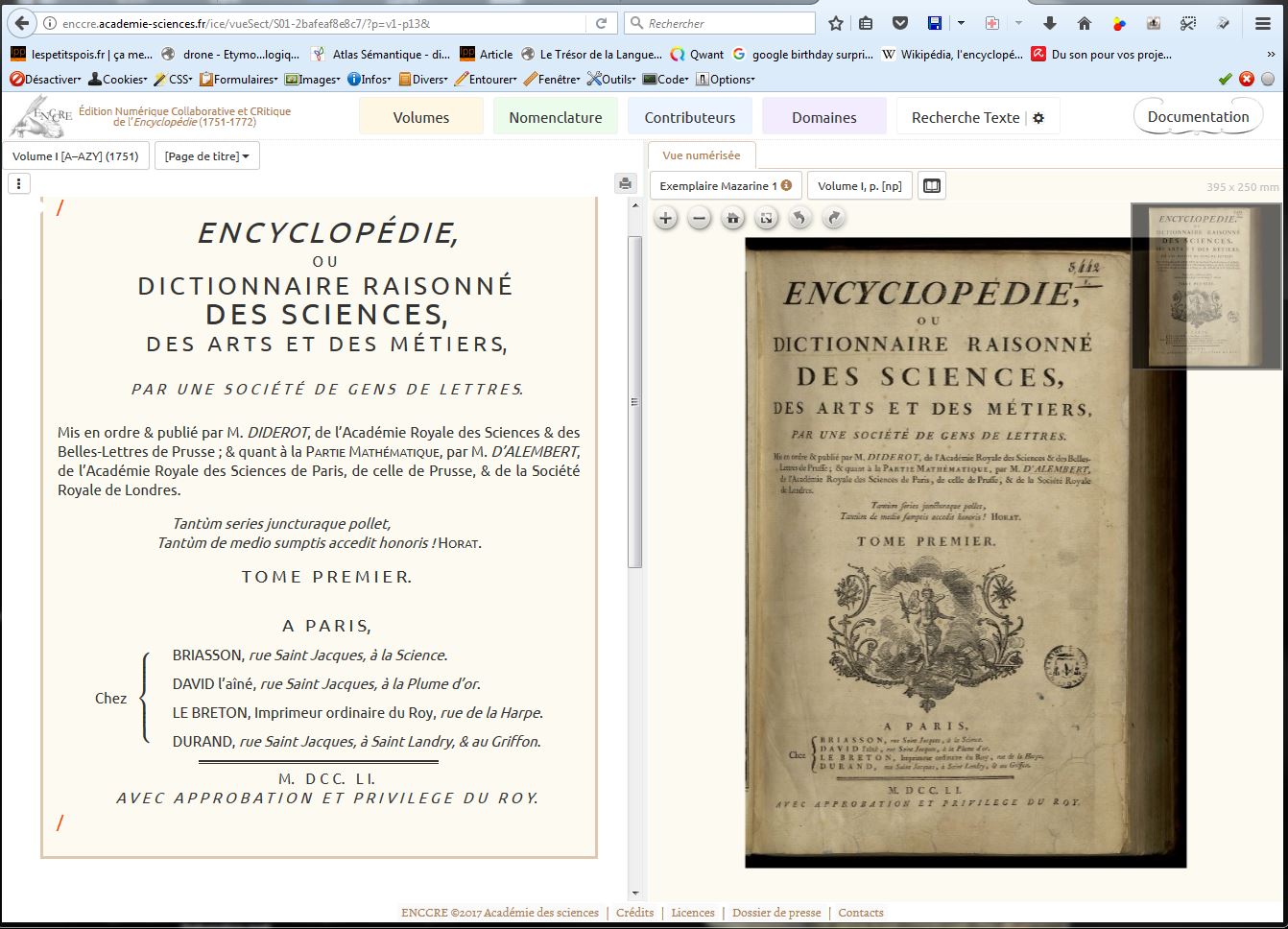Toggle full page view of the scan
Image resolution: width=1288 pixels, height=929 pixels.
pyautogui.click(x=766, y=219)
